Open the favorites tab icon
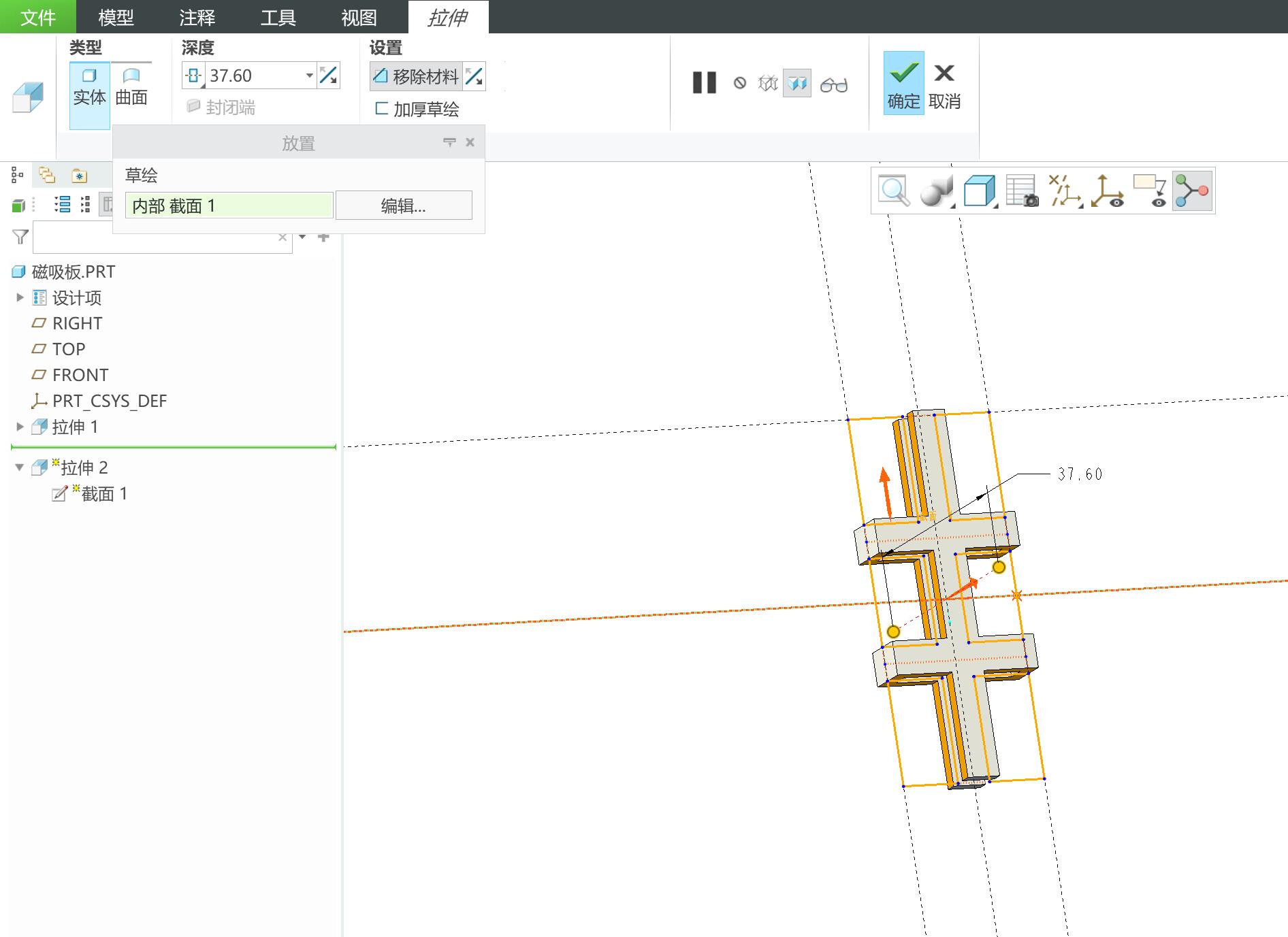Screen dimensions: 1288x937 tap(80, 176)
